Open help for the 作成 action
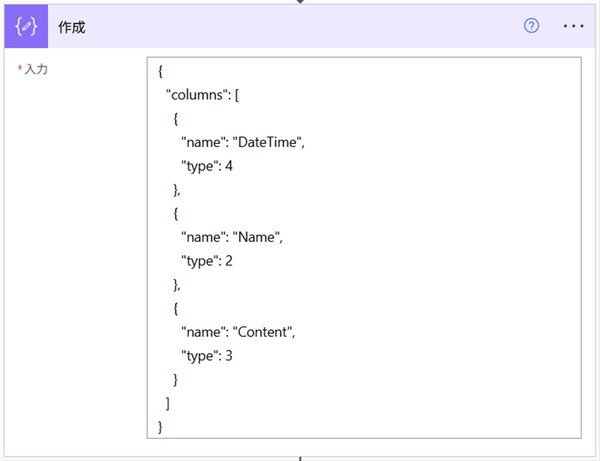 (x=531, y=26)
